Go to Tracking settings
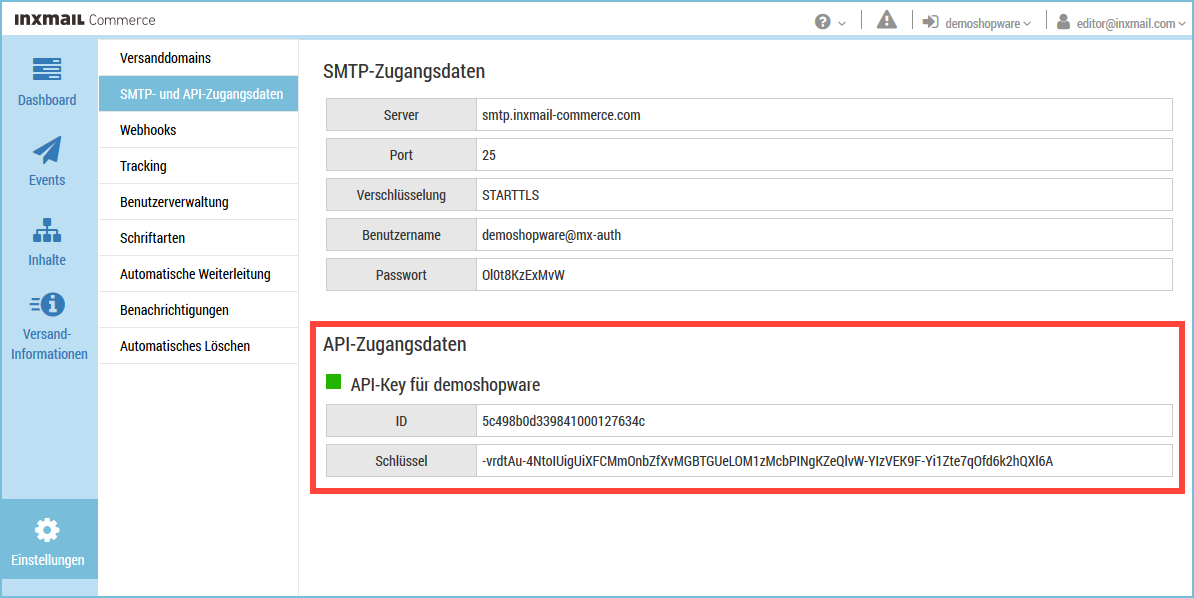Image resolution: width=1194 pixels, height=598 pixels. click(198, 166)
